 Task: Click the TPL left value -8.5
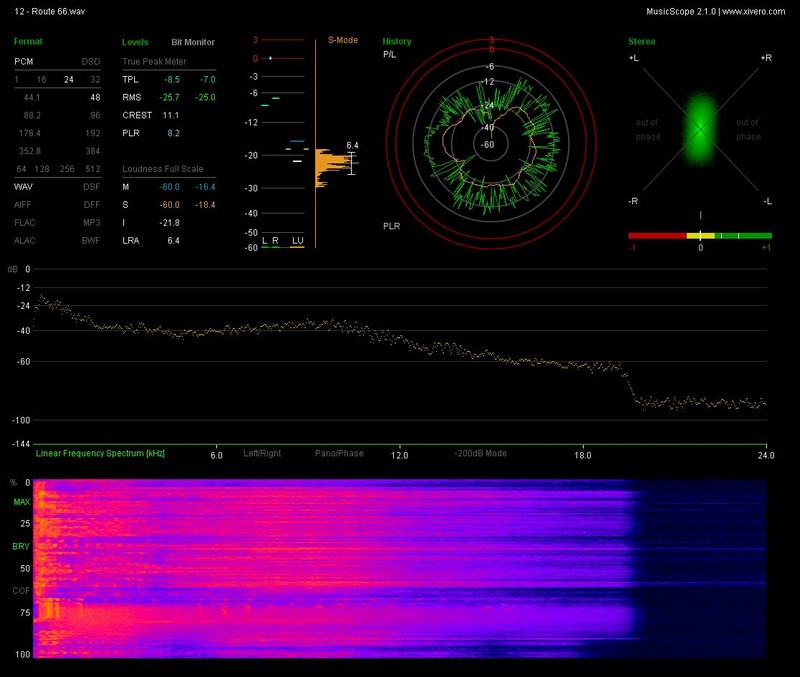pyautogui.click(x=172, y=80)
